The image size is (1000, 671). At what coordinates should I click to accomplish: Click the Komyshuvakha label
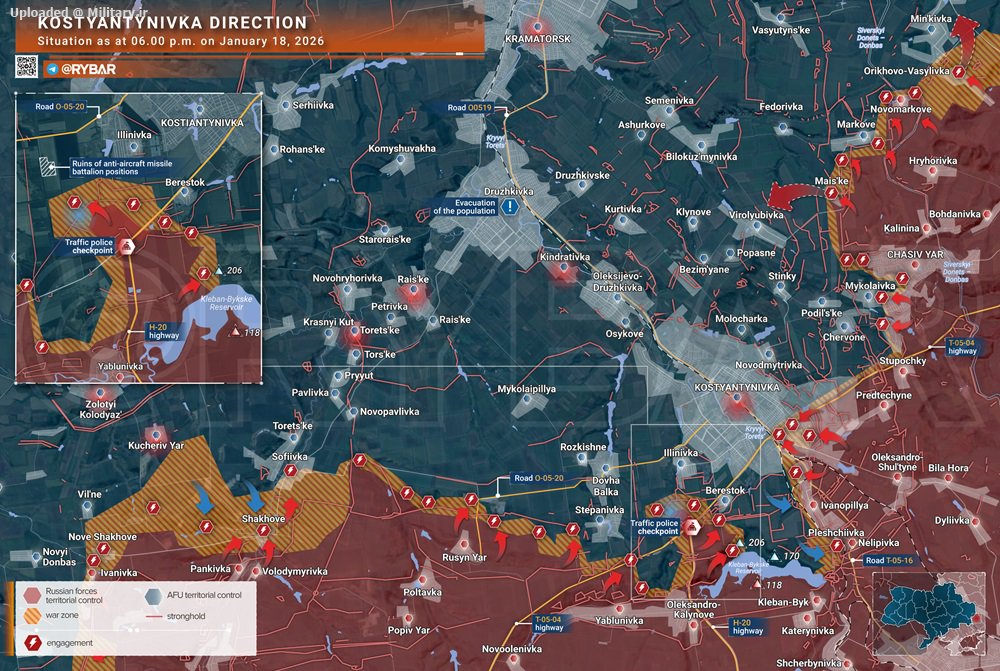pyautogui.click(x=402, y=149)
